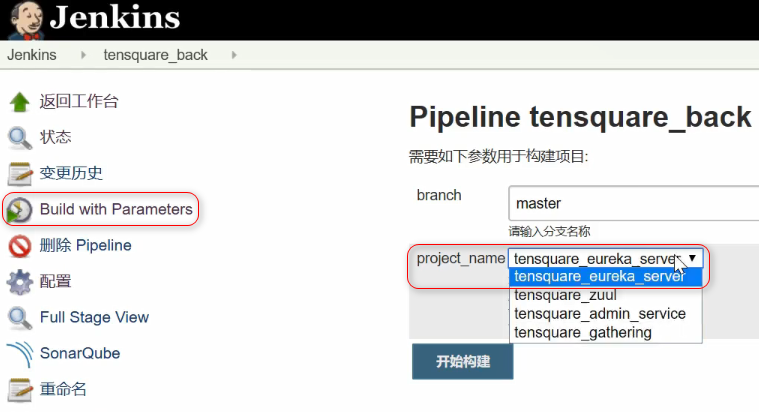Open the SonarQube link
Viewport: 759px width, 412px height.
pos(80,353)
